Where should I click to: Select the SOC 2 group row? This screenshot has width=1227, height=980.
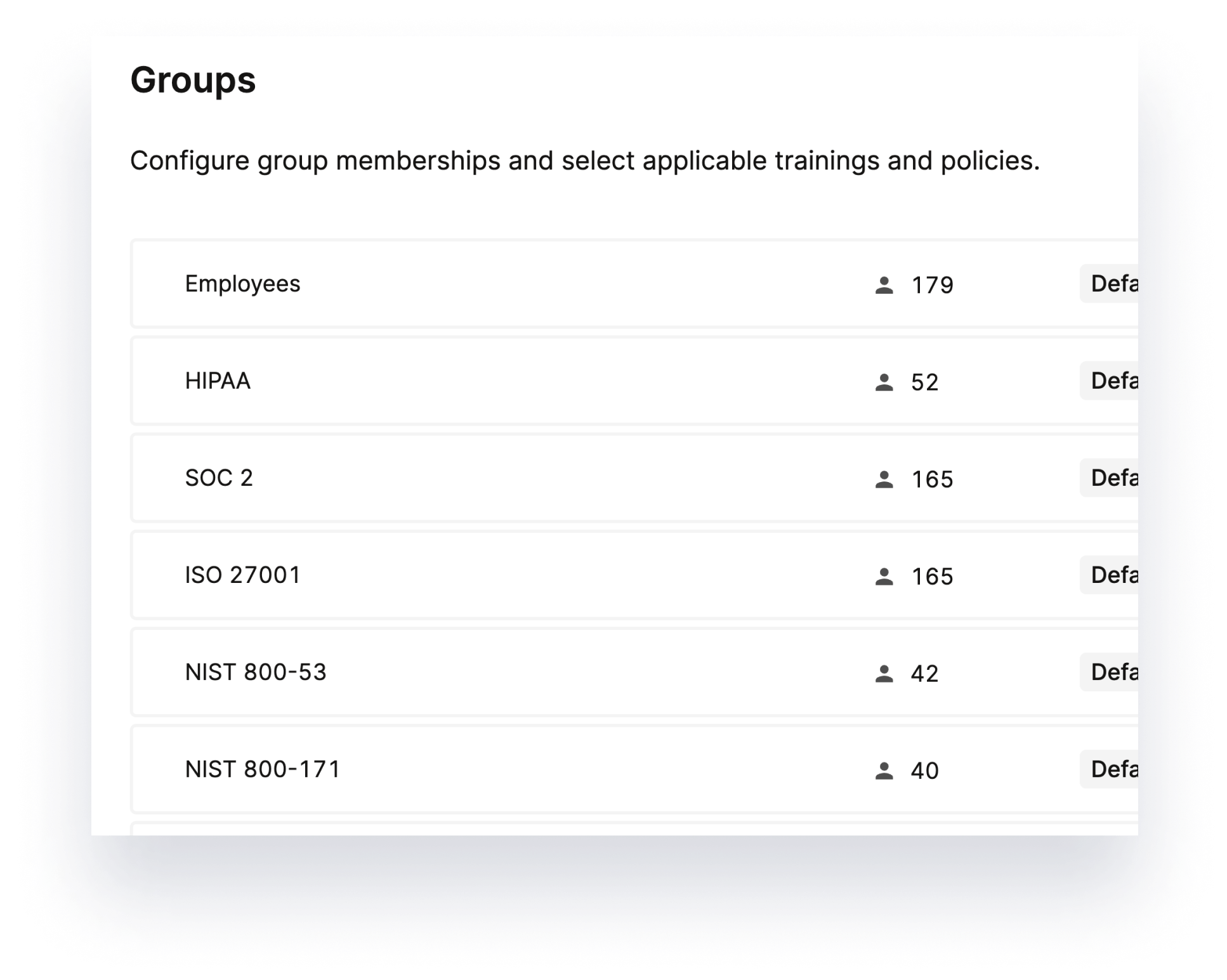click(219, 478)
